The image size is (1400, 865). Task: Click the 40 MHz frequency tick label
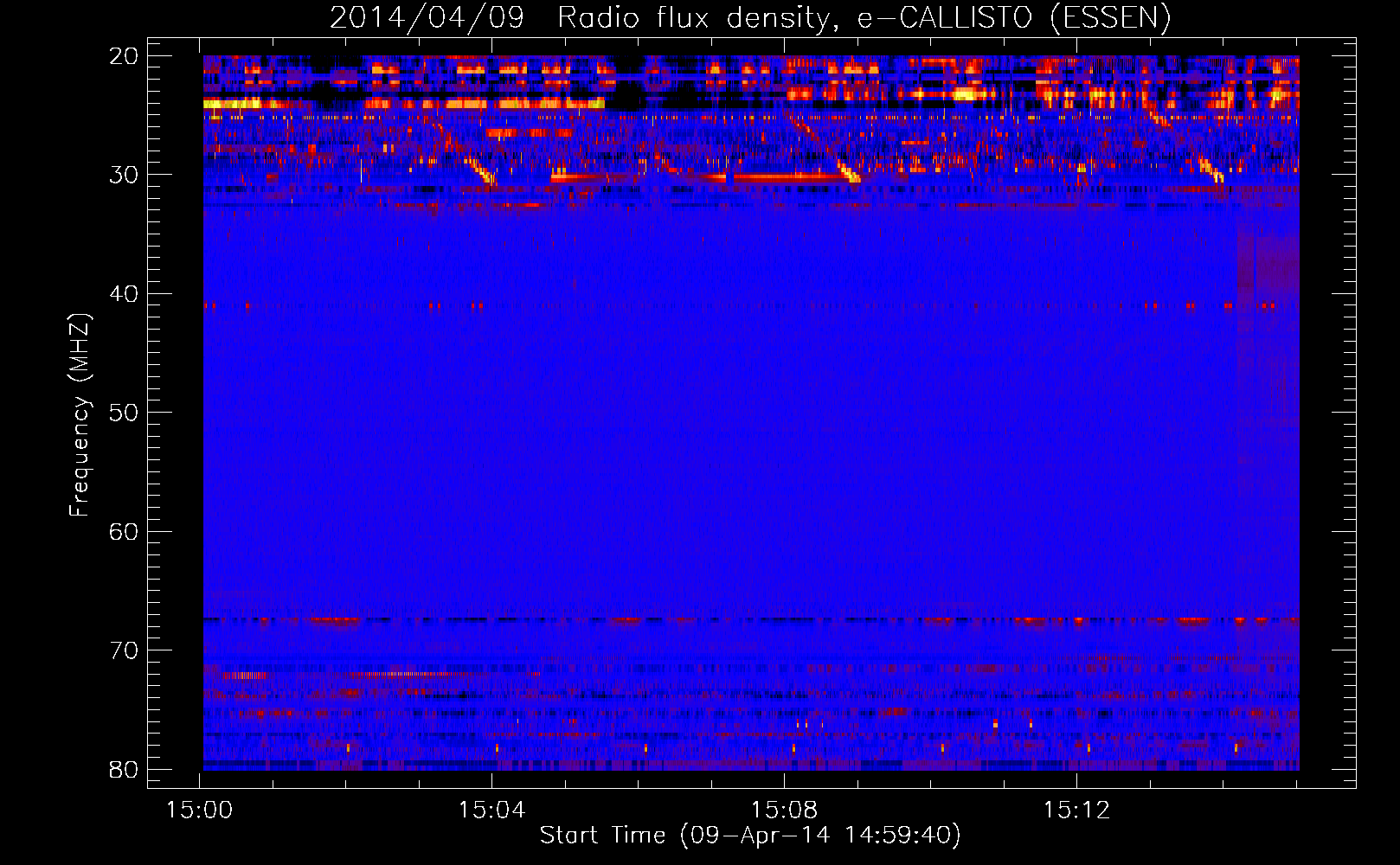click(x=124, y=294)
